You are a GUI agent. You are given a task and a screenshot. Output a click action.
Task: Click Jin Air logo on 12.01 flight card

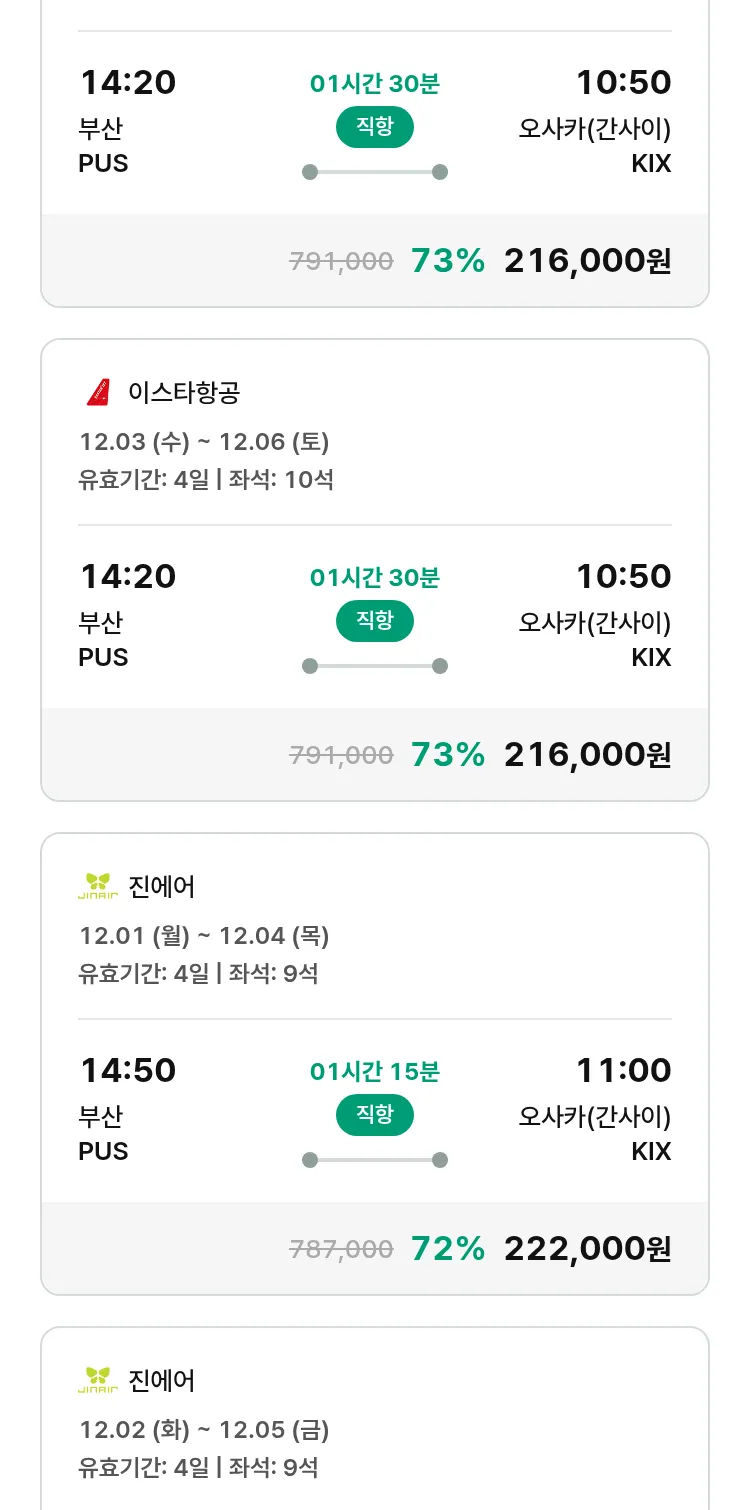[98, 886]
